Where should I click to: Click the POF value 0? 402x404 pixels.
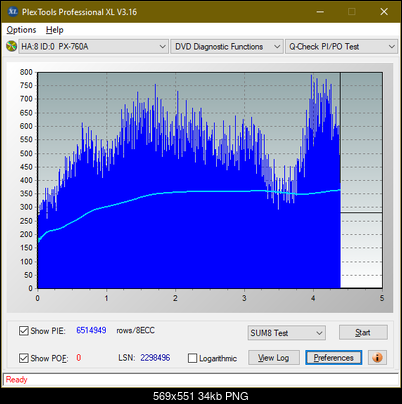[79, 358]
